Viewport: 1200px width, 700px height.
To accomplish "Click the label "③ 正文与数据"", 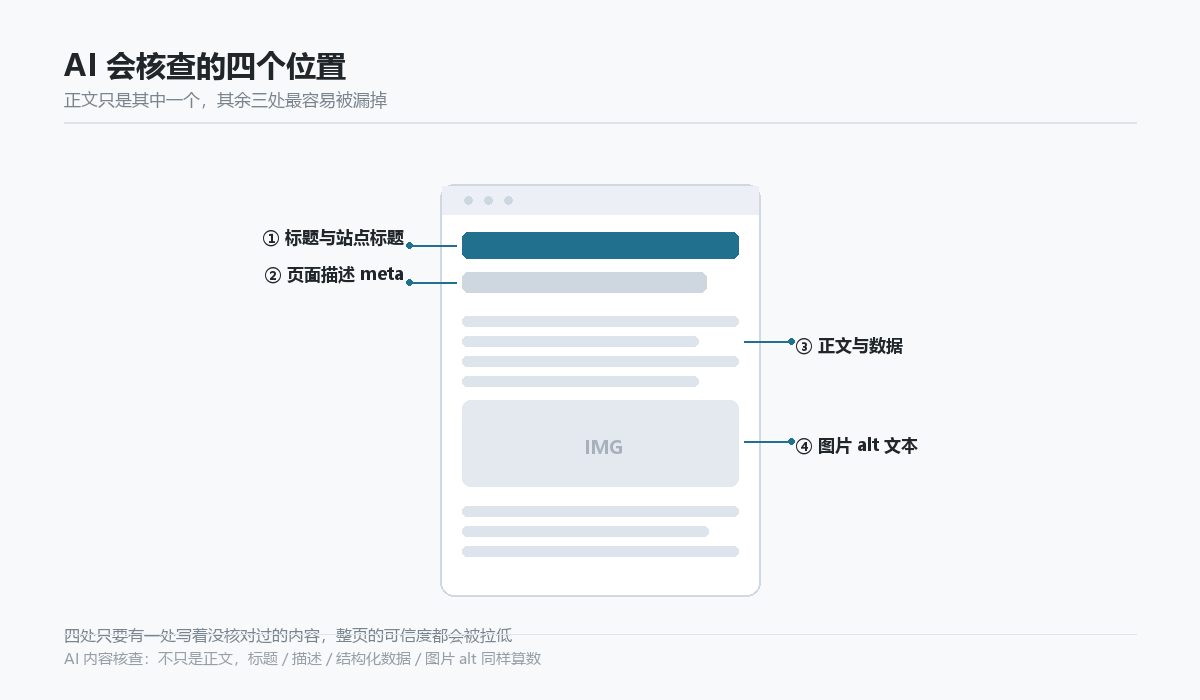I will [849, 346].
